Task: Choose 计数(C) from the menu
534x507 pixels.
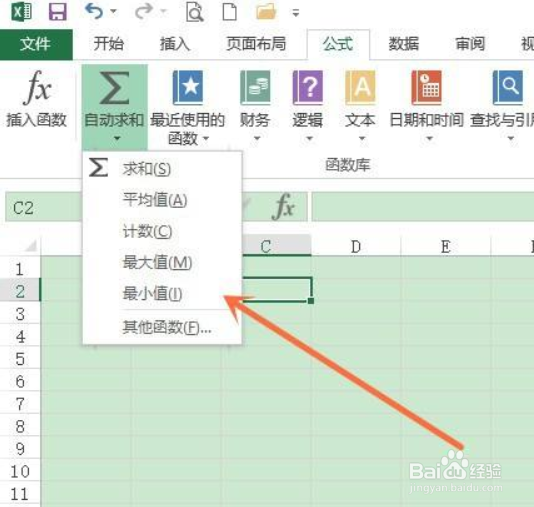Action: (x=162, y=232)
